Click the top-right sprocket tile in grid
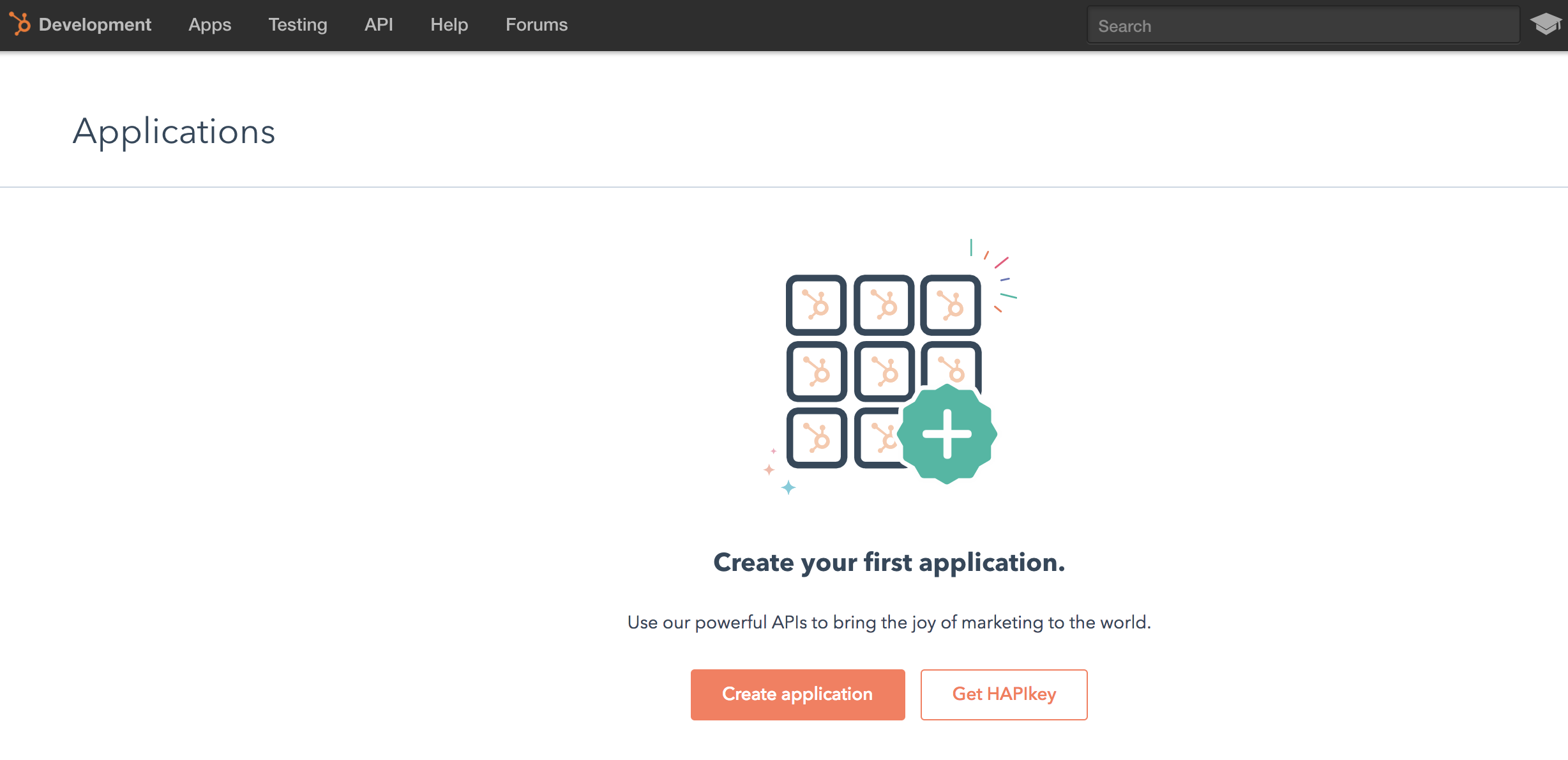 [951, 305]
